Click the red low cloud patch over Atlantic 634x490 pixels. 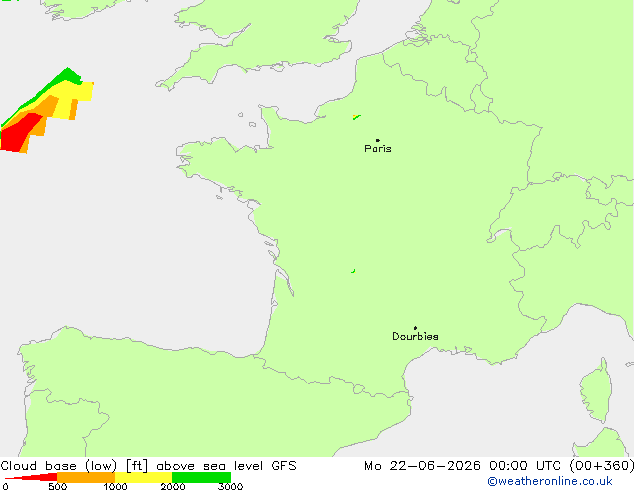pyautogui.click(x=18, y=133)
